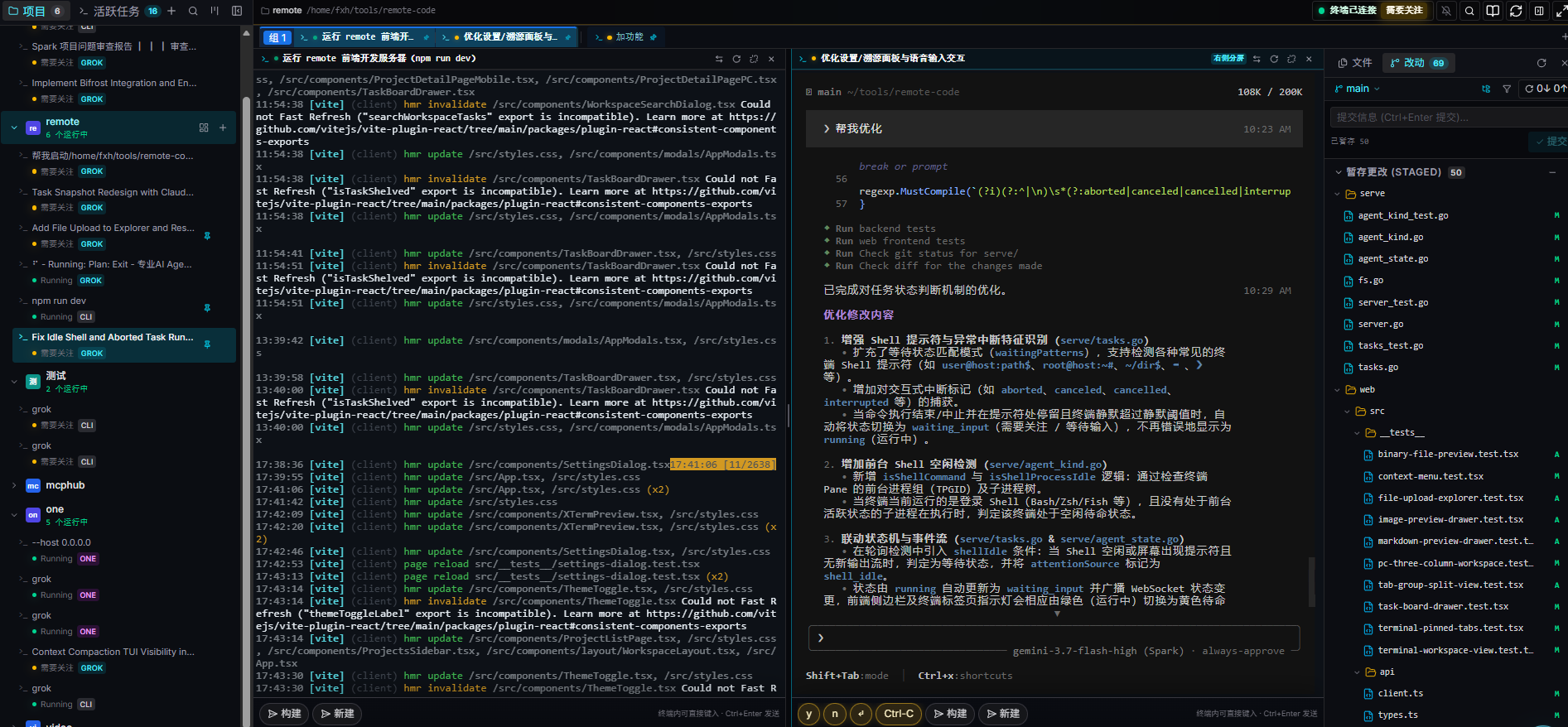Unpin the 运行 remote tab pin icon
Screen dimensions: 1568x727
(x=427, y=37)
